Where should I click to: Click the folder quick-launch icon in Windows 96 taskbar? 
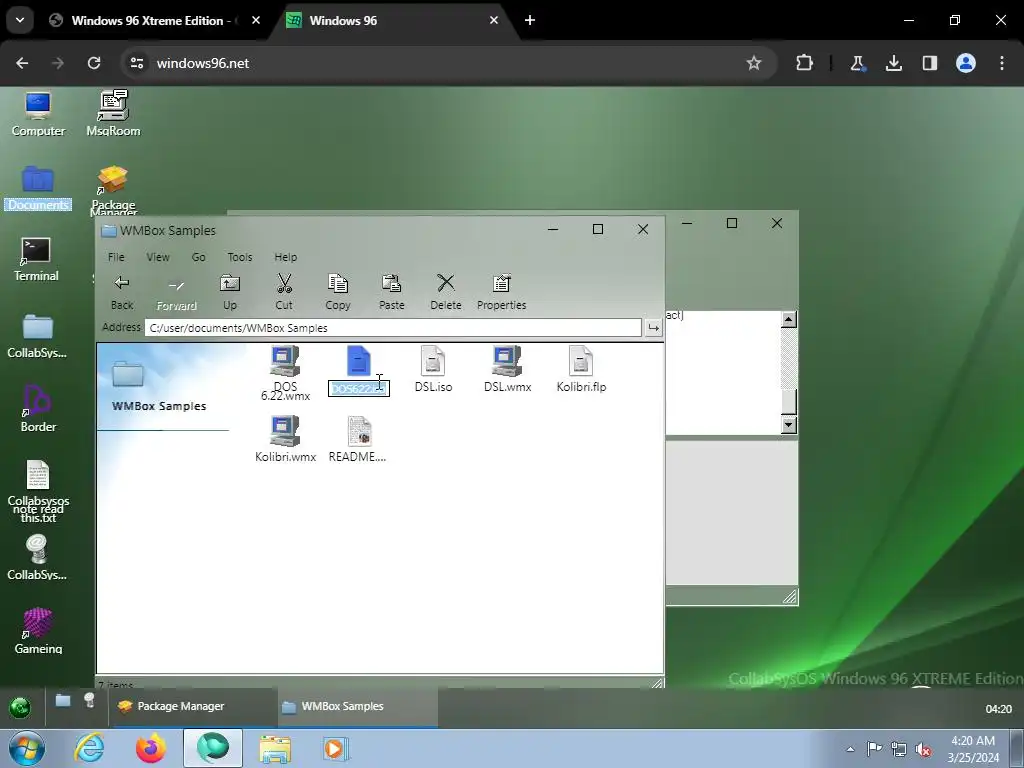[x=63, y=701]
